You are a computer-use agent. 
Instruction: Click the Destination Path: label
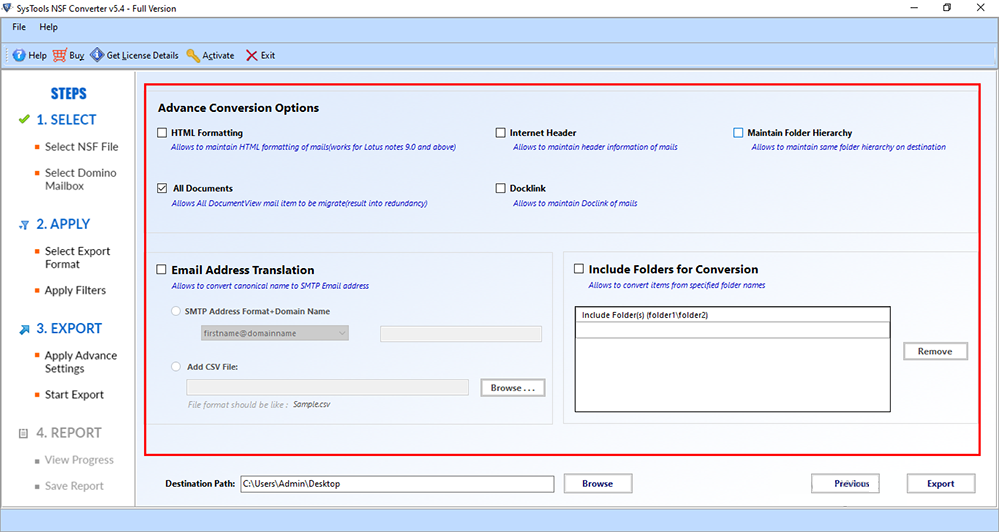(x=200, y=484)
